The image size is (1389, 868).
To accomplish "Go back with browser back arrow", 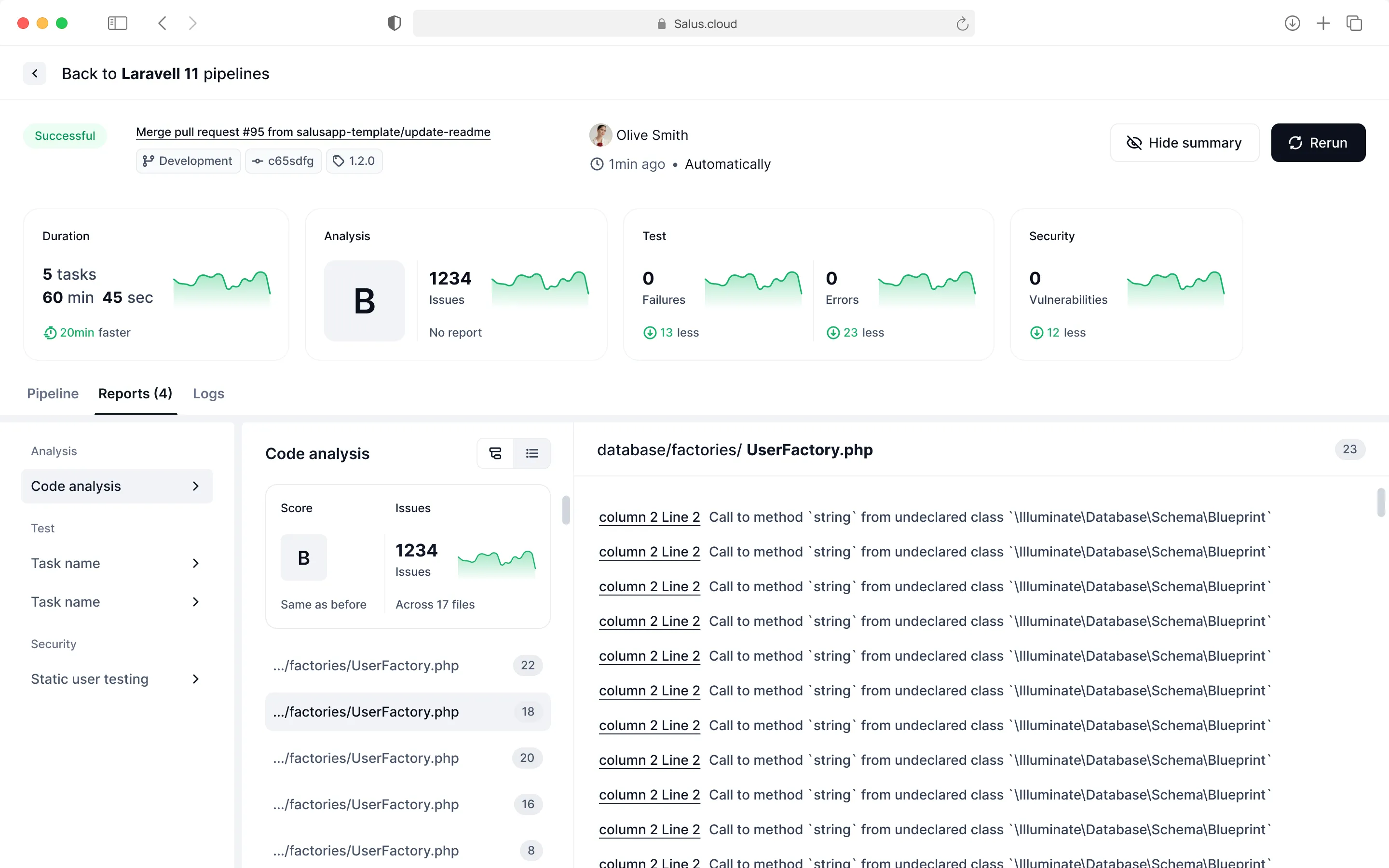I will tap(163, 24).
